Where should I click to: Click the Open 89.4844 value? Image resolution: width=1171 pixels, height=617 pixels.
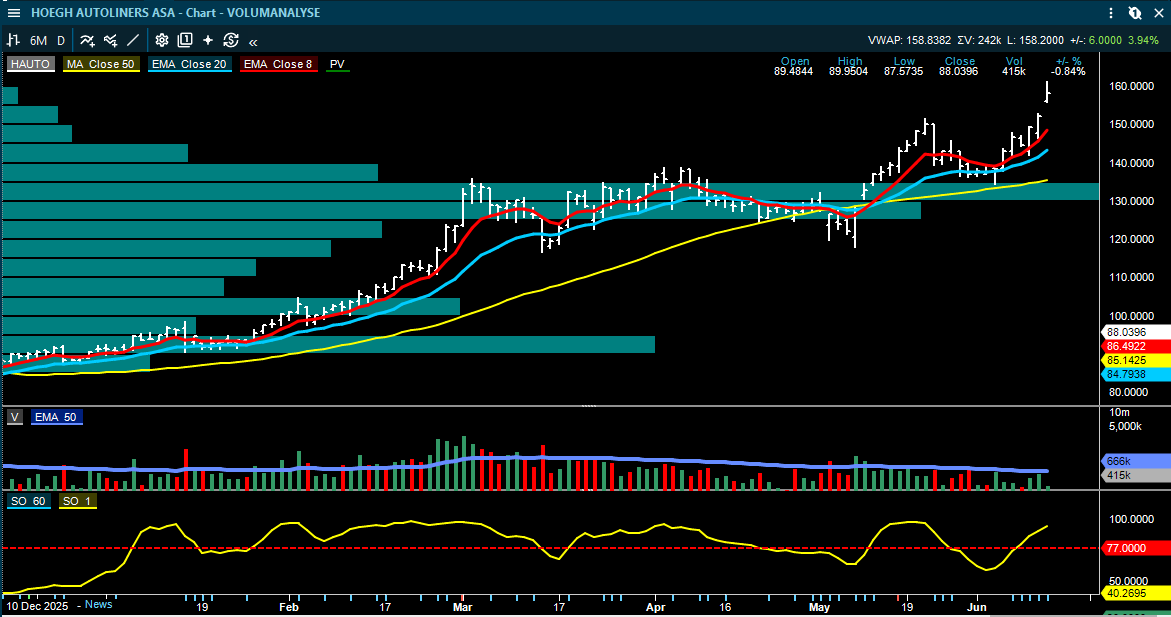coord(794,72)
